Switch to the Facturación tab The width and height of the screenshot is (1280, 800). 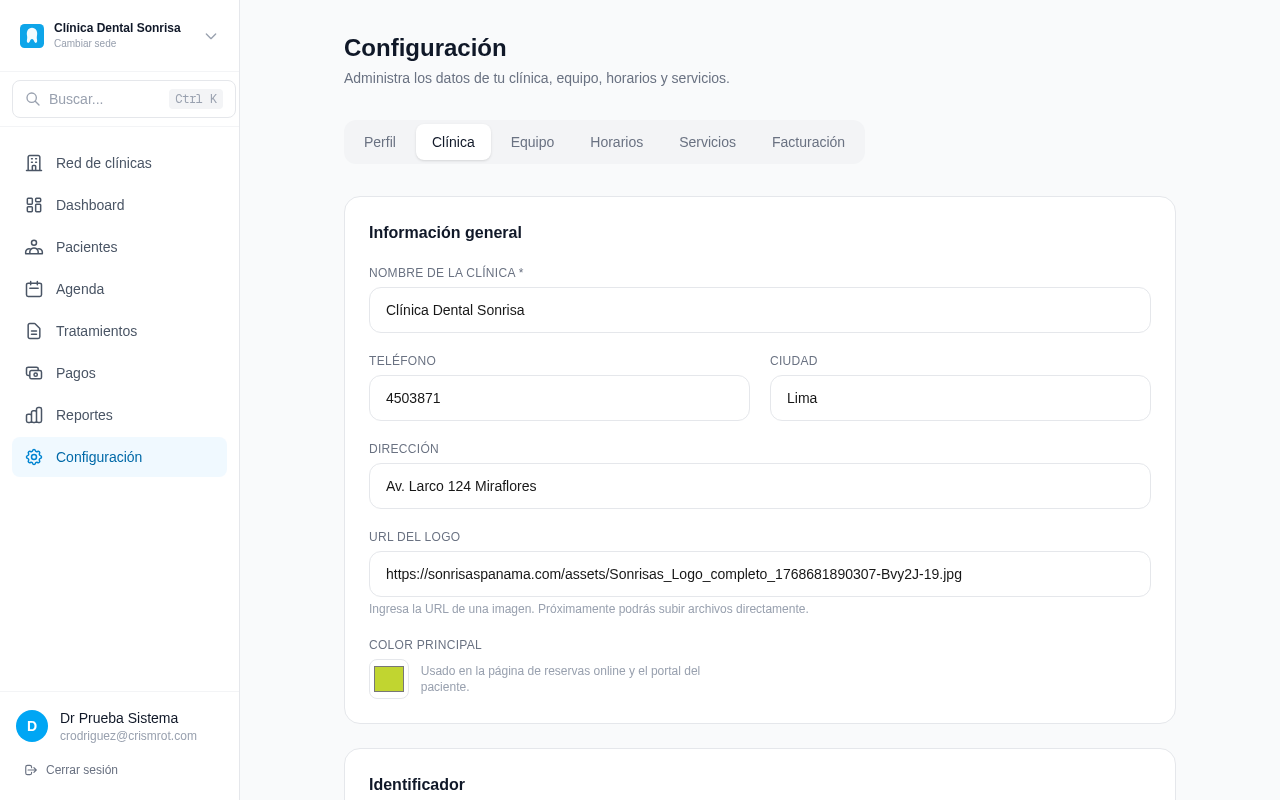pos(808,142)
